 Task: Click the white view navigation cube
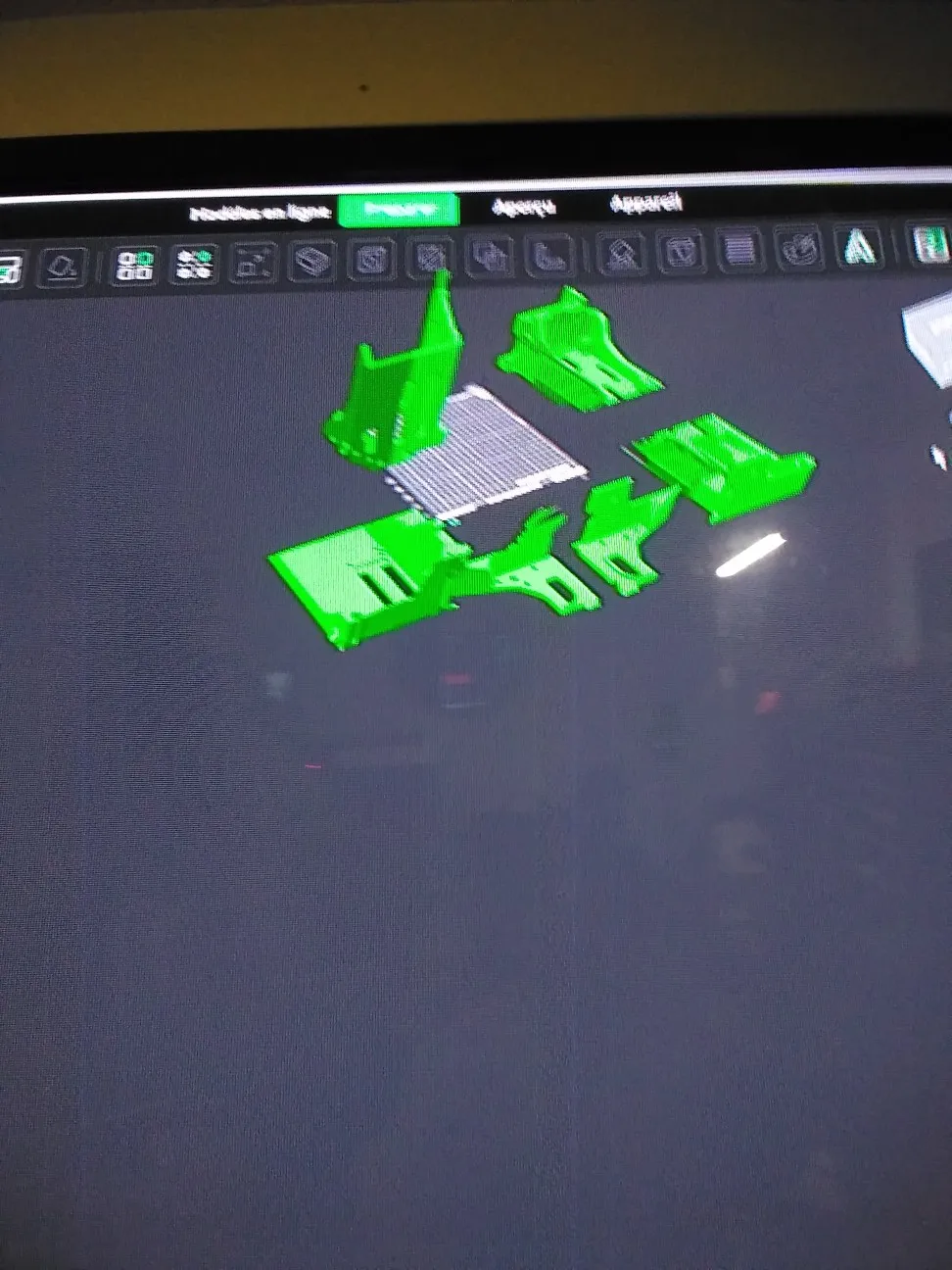click(x=929, y=340)
